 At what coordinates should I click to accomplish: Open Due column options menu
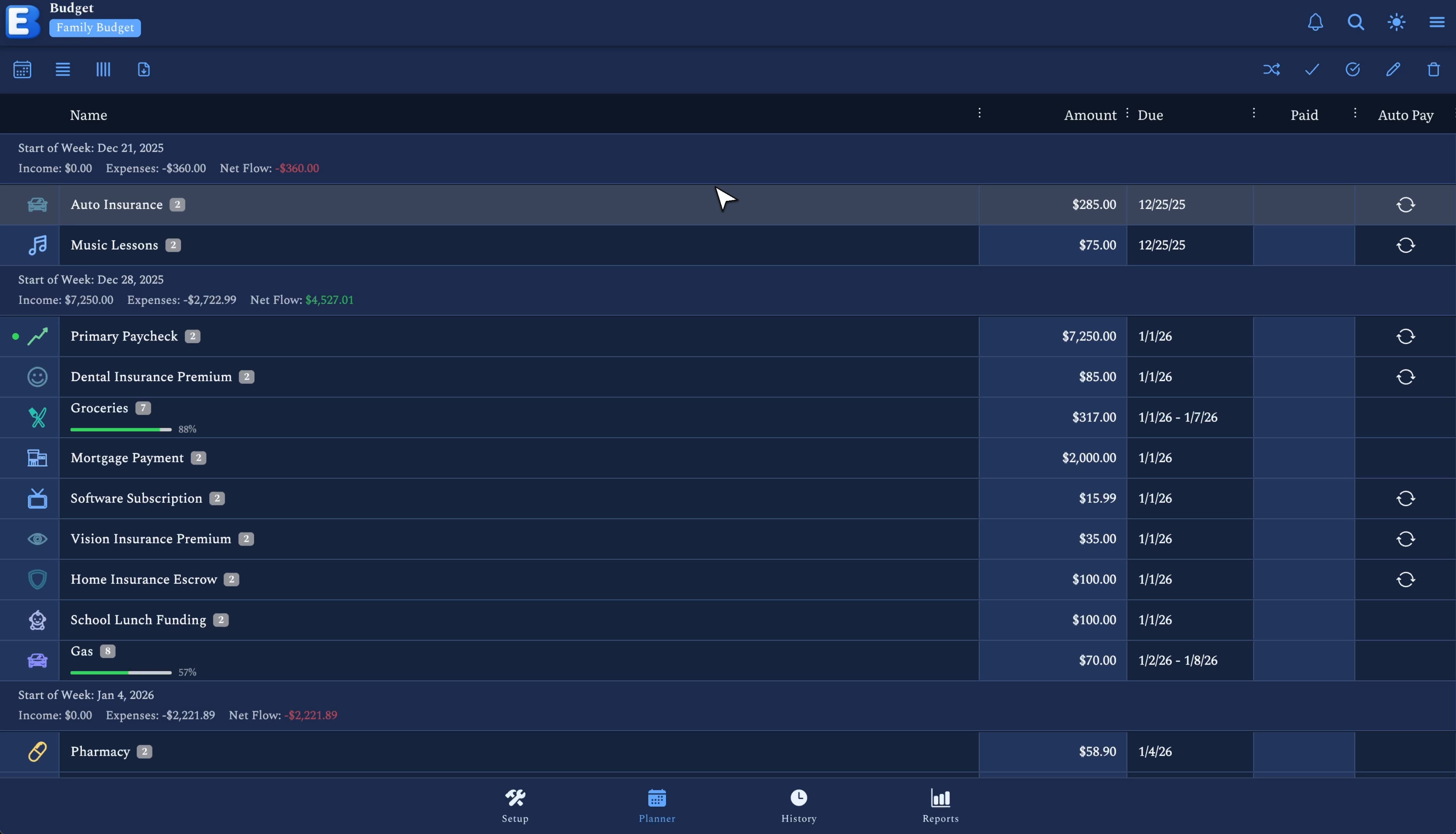click(1253, 113)
